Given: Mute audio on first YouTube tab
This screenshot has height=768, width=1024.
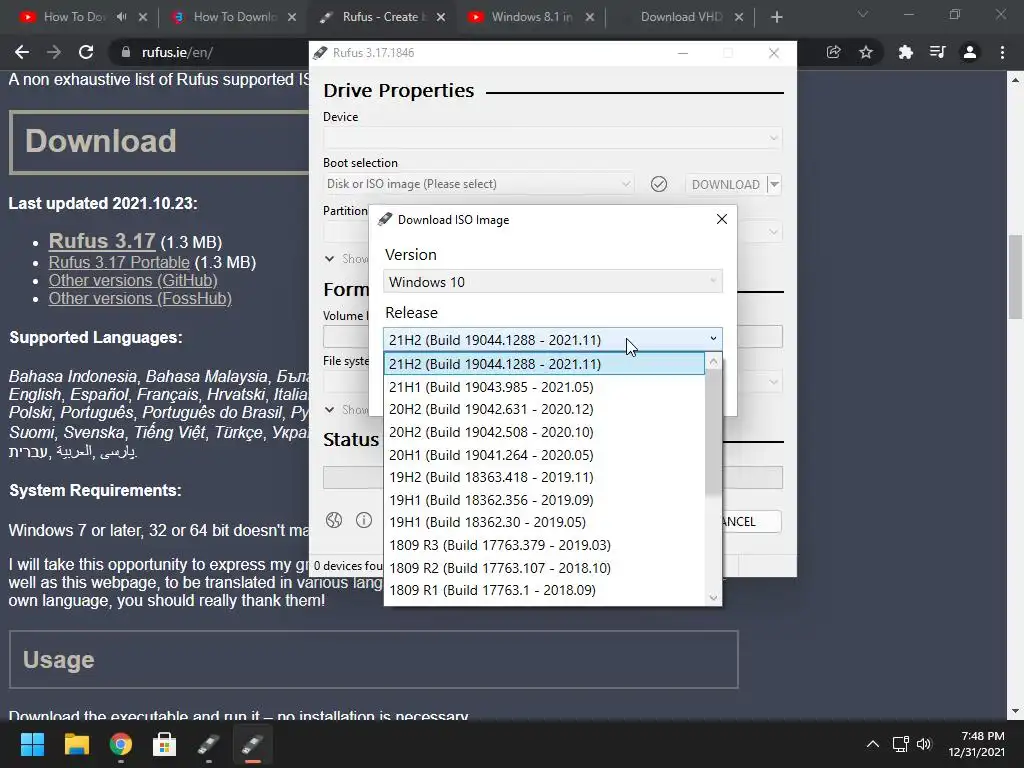Looking at the screenshot, I should 121,17.
